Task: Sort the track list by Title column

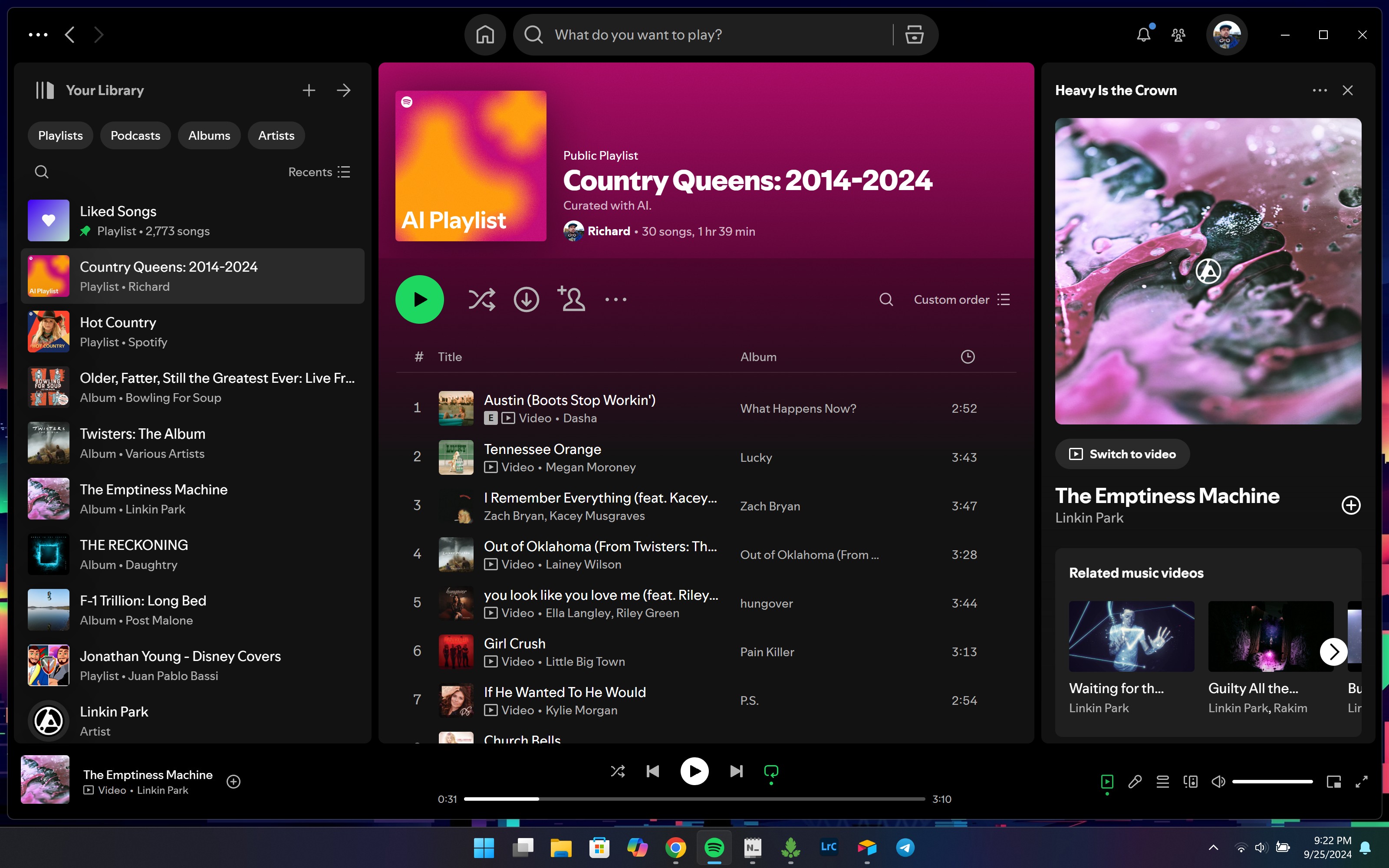Action: pyautogui.click(x=450, y=356)
